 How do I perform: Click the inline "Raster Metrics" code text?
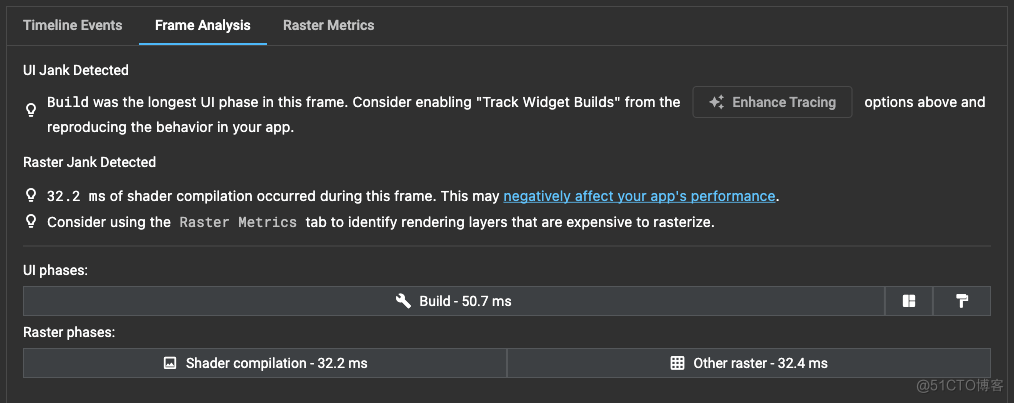238,222
